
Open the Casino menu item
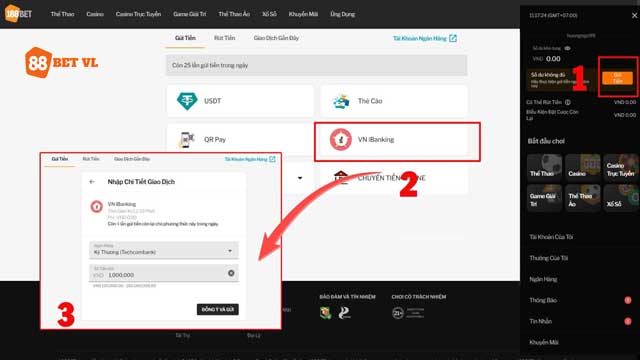[x=95, y=14]
